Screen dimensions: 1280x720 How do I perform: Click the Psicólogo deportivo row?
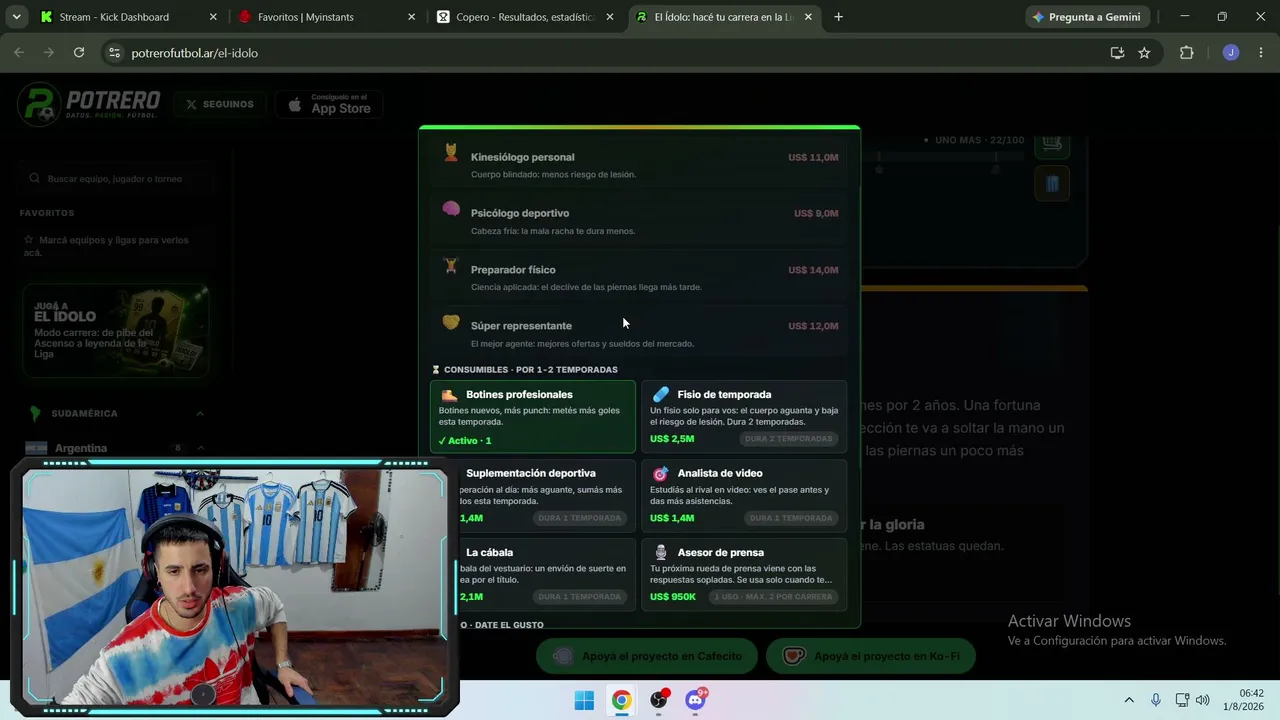[x=639, y=221]
